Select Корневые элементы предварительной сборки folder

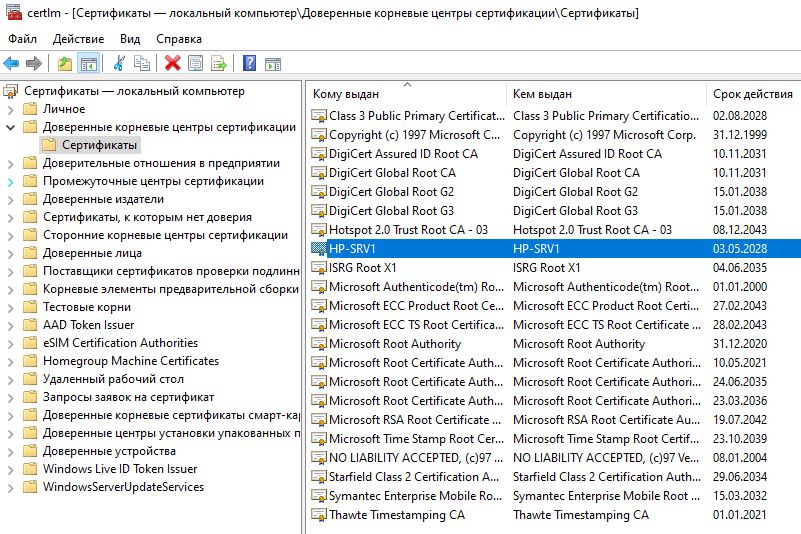coord(171,289)
